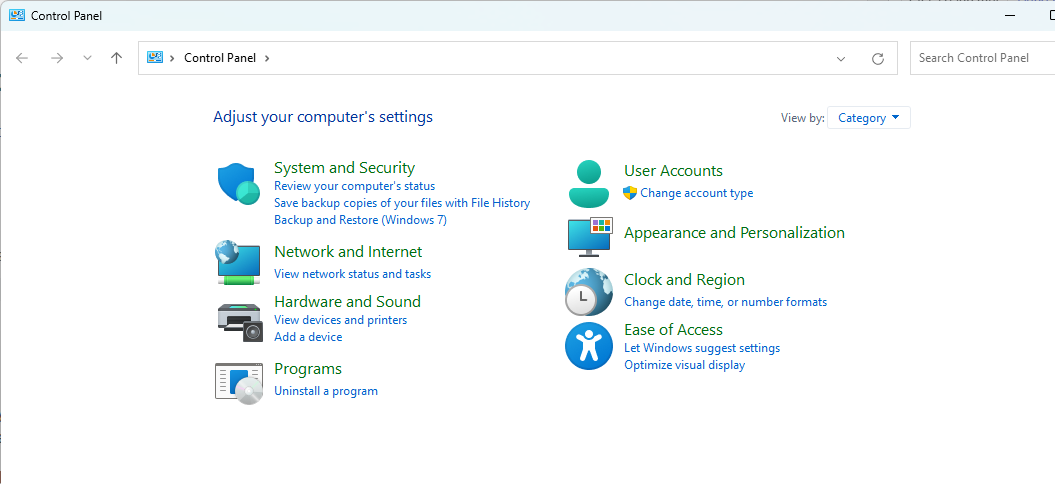
Task: Expand the chevron after Control Panel breadcrumb
Action: pyautogui.click(x=267, y=58)
